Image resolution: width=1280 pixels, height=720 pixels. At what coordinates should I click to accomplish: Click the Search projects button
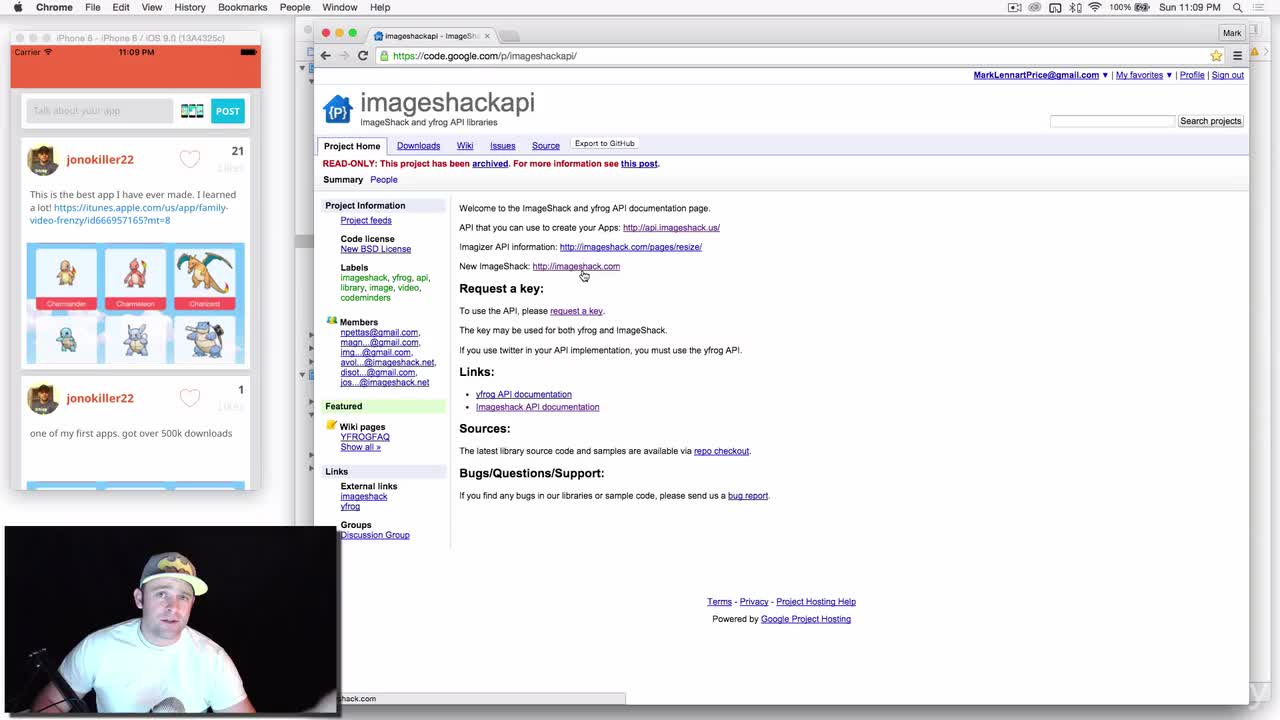point(1210,121)
